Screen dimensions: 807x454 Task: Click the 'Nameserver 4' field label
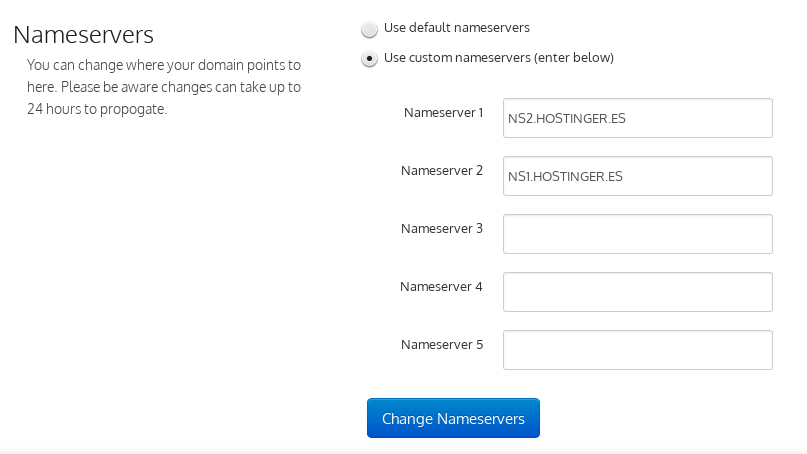[x=441, y=286]
